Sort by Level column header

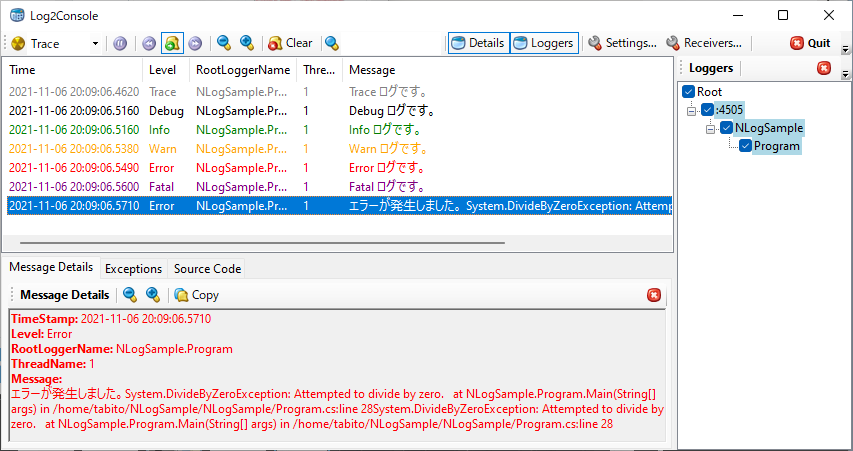pyautogui.click(x=166, y=70)
